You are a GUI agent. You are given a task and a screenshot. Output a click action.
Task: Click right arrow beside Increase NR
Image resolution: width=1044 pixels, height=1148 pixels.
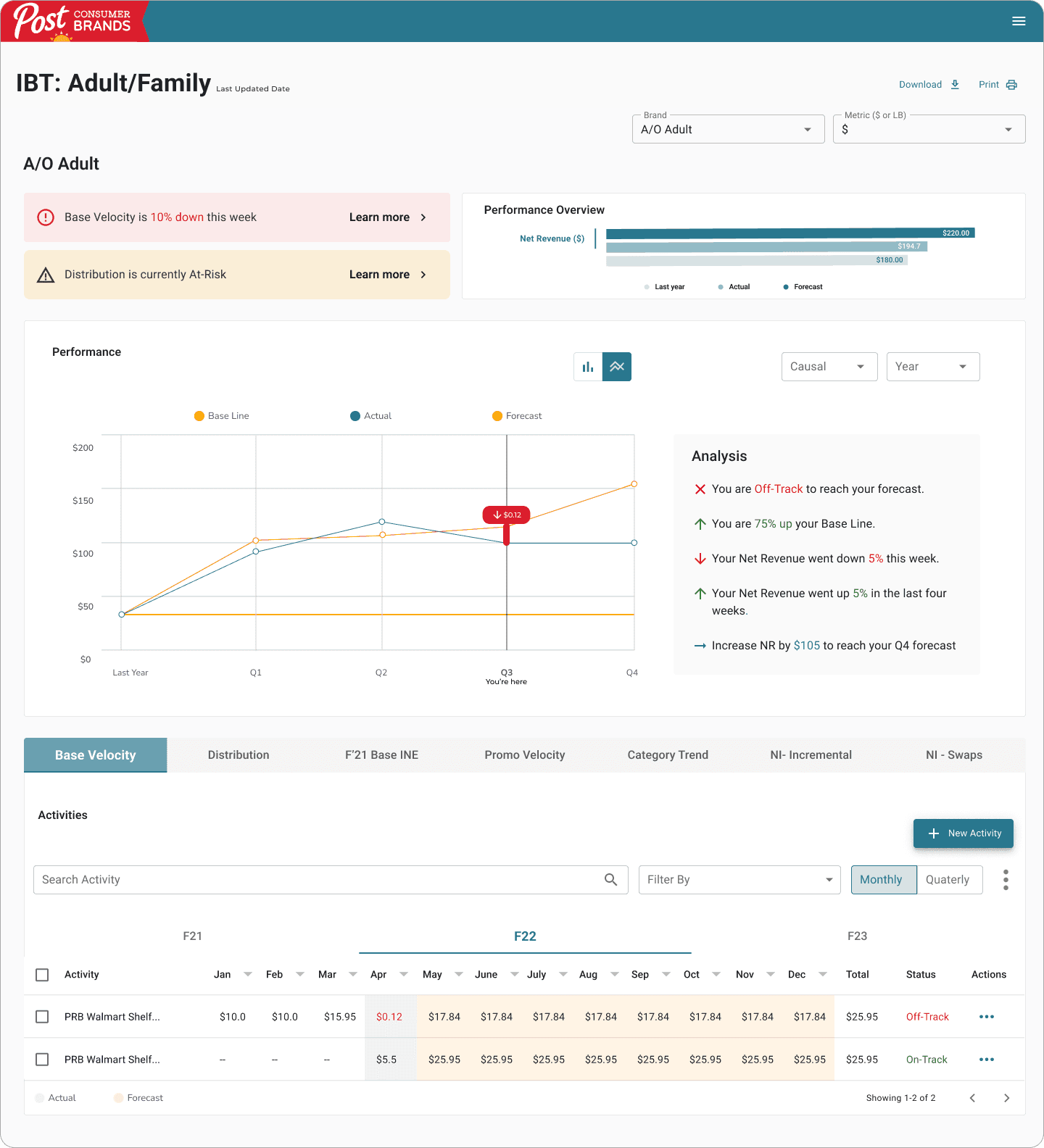[x=700, y=646]
